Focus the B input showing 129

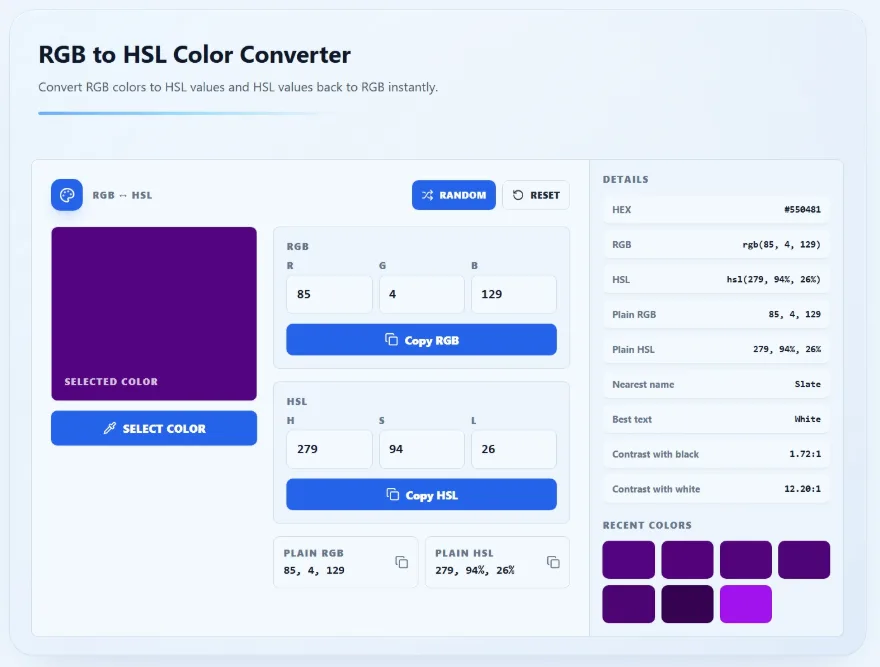[514, 294]
